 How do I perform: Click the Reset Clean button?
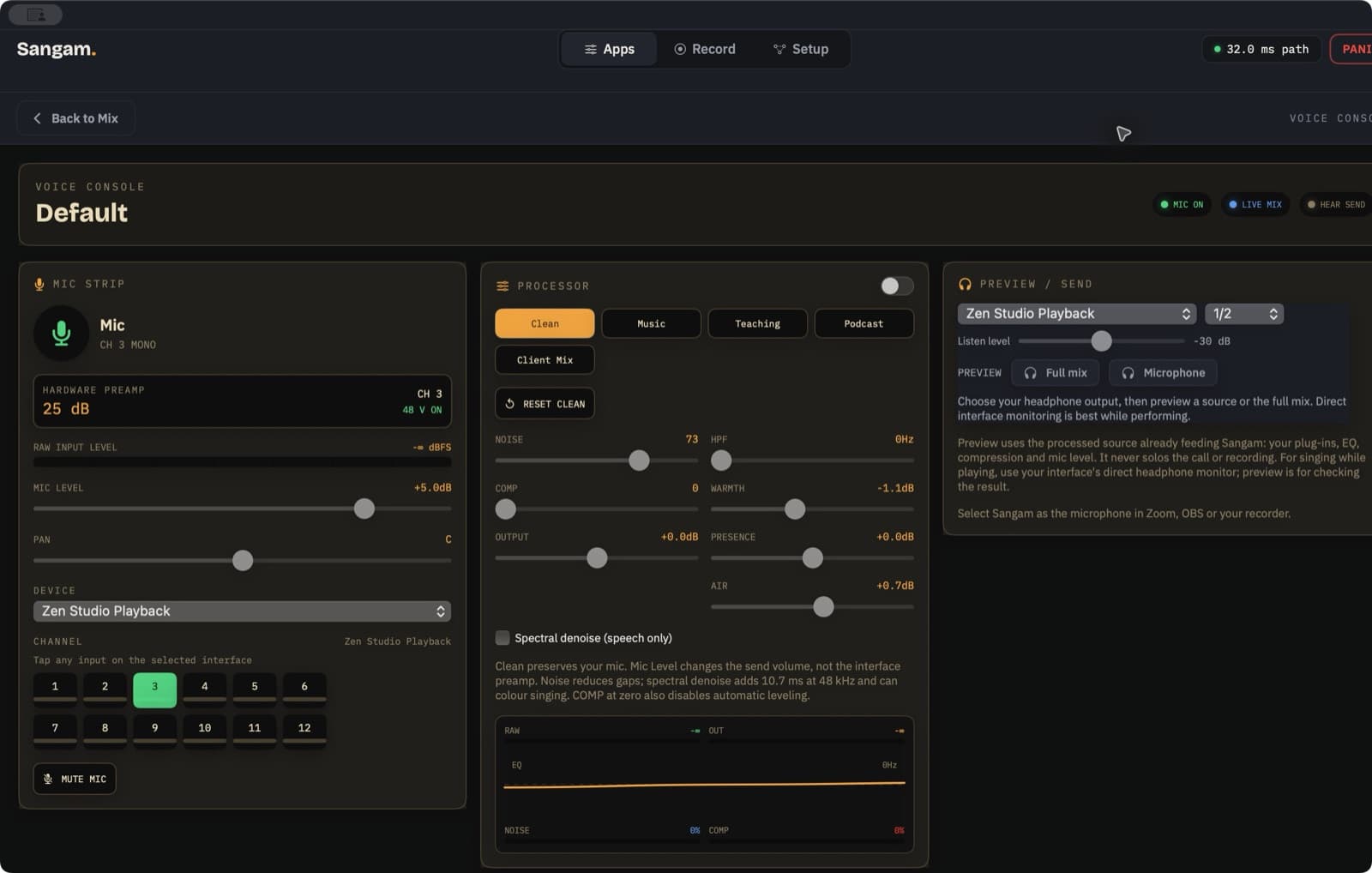pos(545,403)
